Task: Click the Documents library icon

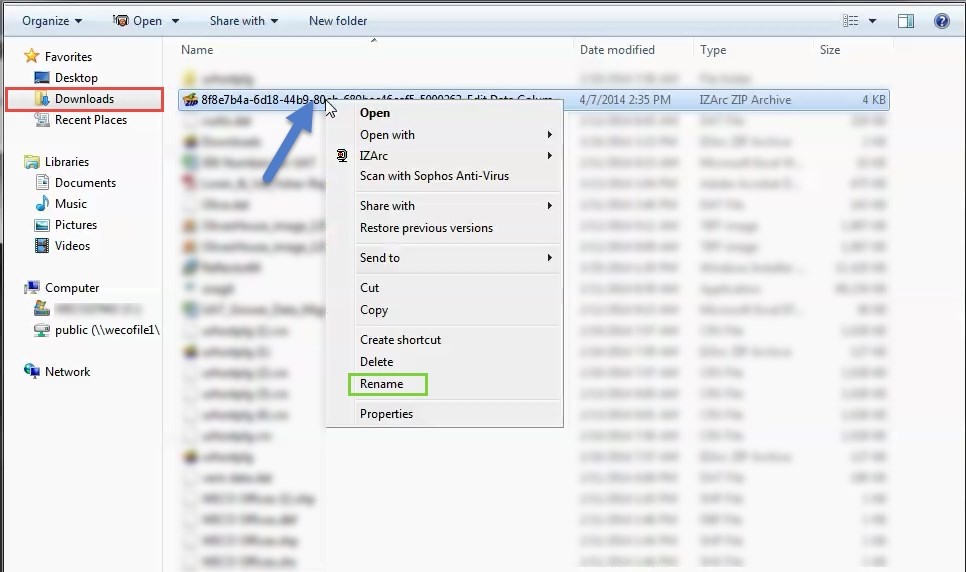Action: [x=42, y=182]
